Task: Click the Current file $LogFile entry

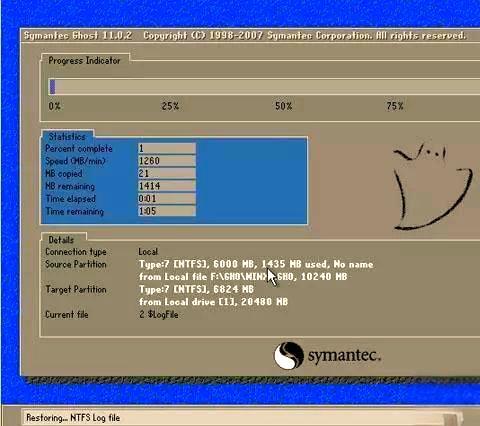Action: (x=159, y=314)
